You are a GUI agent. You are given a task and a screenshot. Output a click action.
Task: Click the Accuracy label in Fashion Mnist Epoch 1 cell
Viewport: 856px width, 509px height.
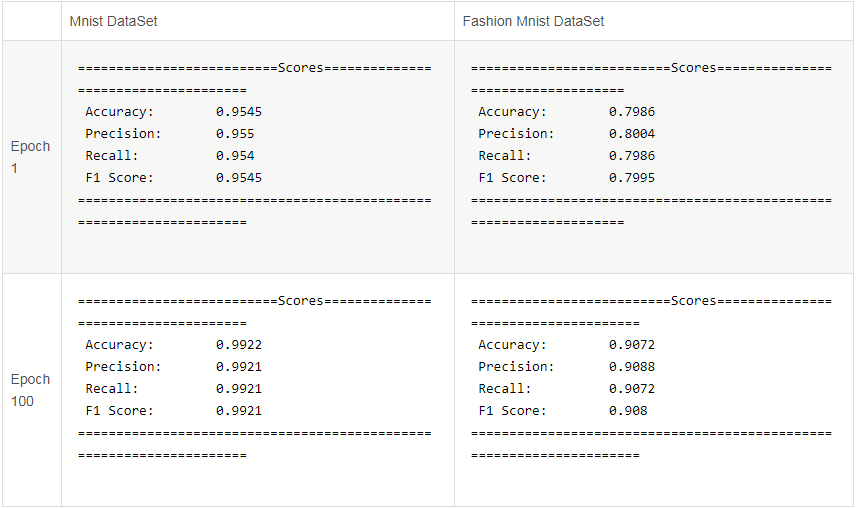click(x=512, y=112)
